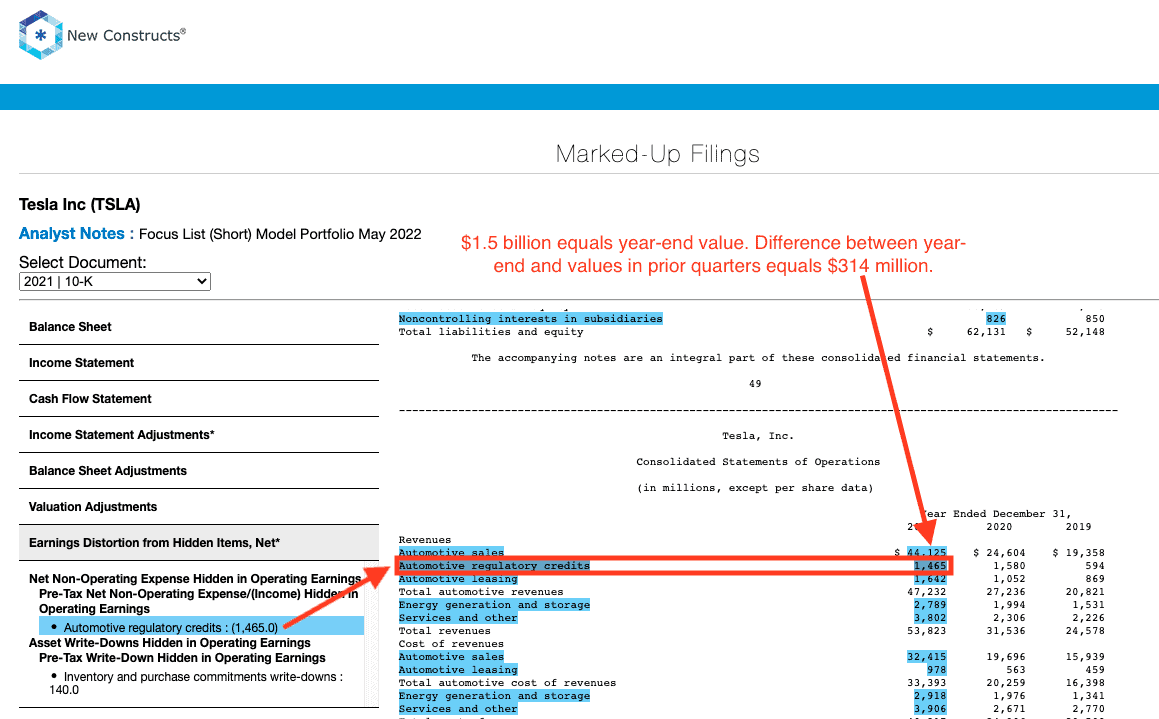The image size is (1159, 719).
Task: Open the Income Statement section
Action: pos(81,363)
